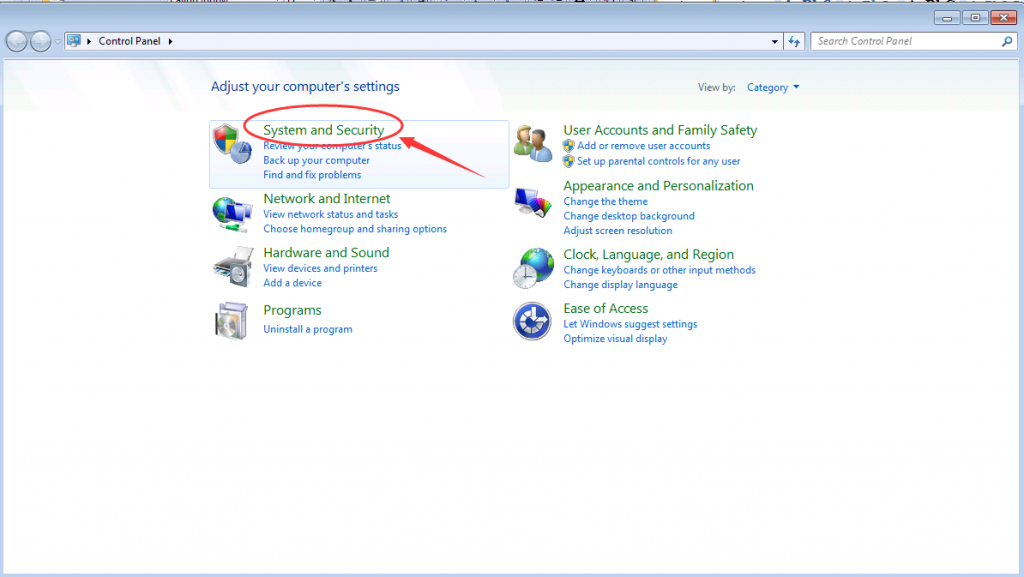Click the Back navigation arrow button
This screenshot has width=1024, height=577.
(16, 41)
